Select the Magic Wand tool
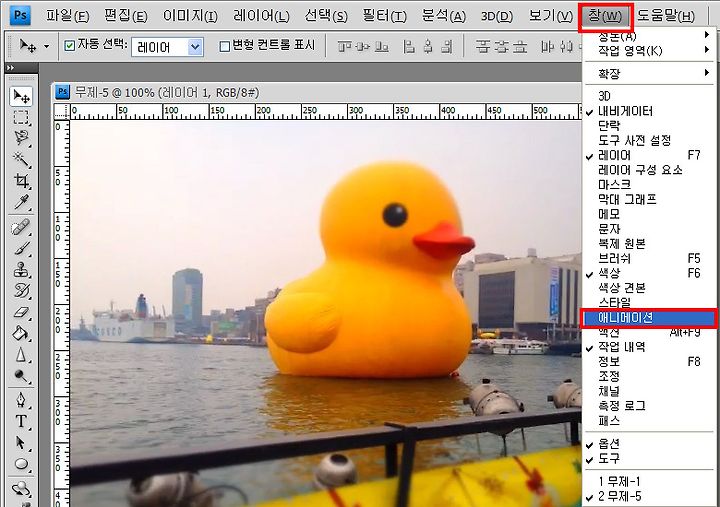 [x=21, y=159]
